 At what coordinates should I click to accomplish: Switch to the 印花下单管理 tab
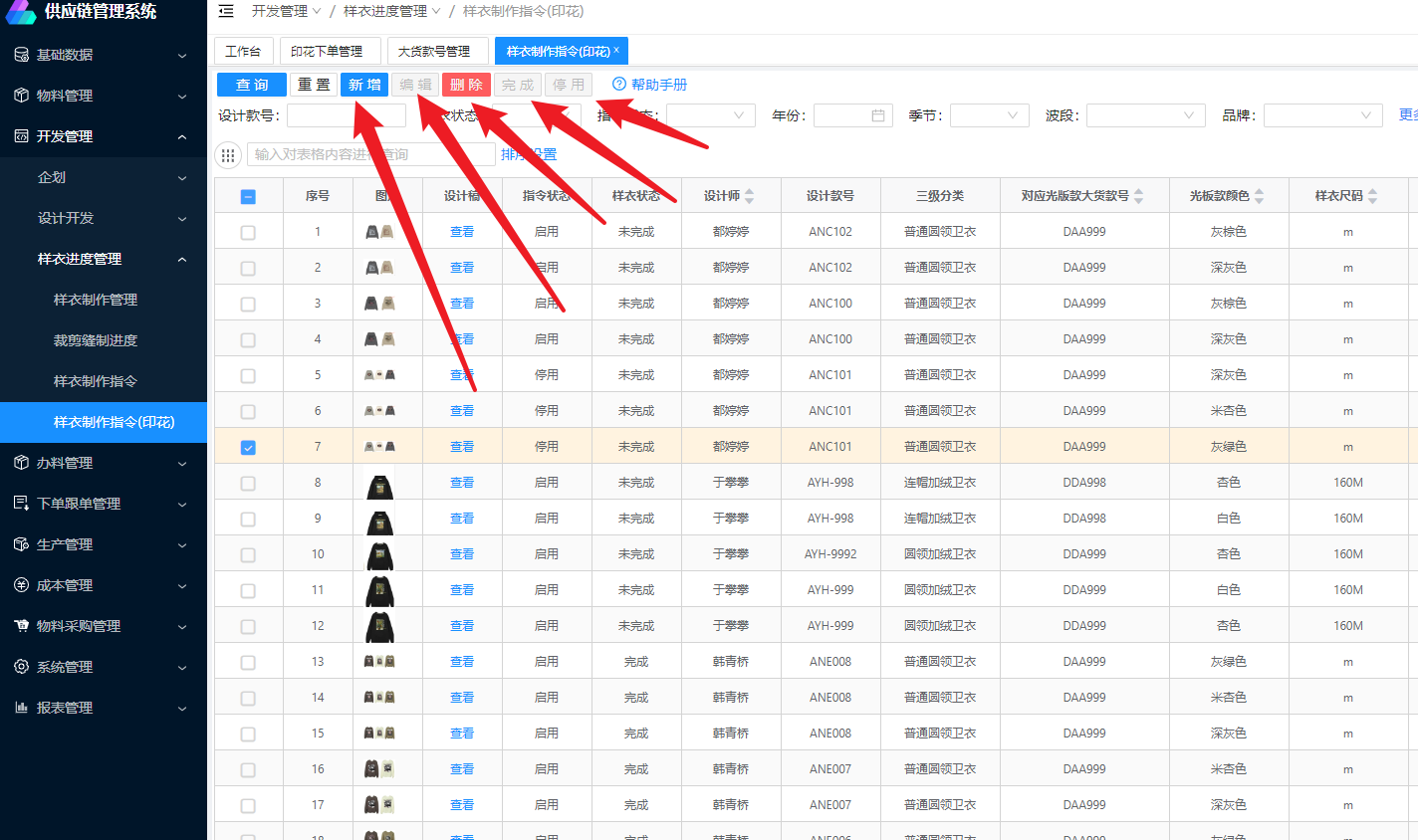[327, 51]
